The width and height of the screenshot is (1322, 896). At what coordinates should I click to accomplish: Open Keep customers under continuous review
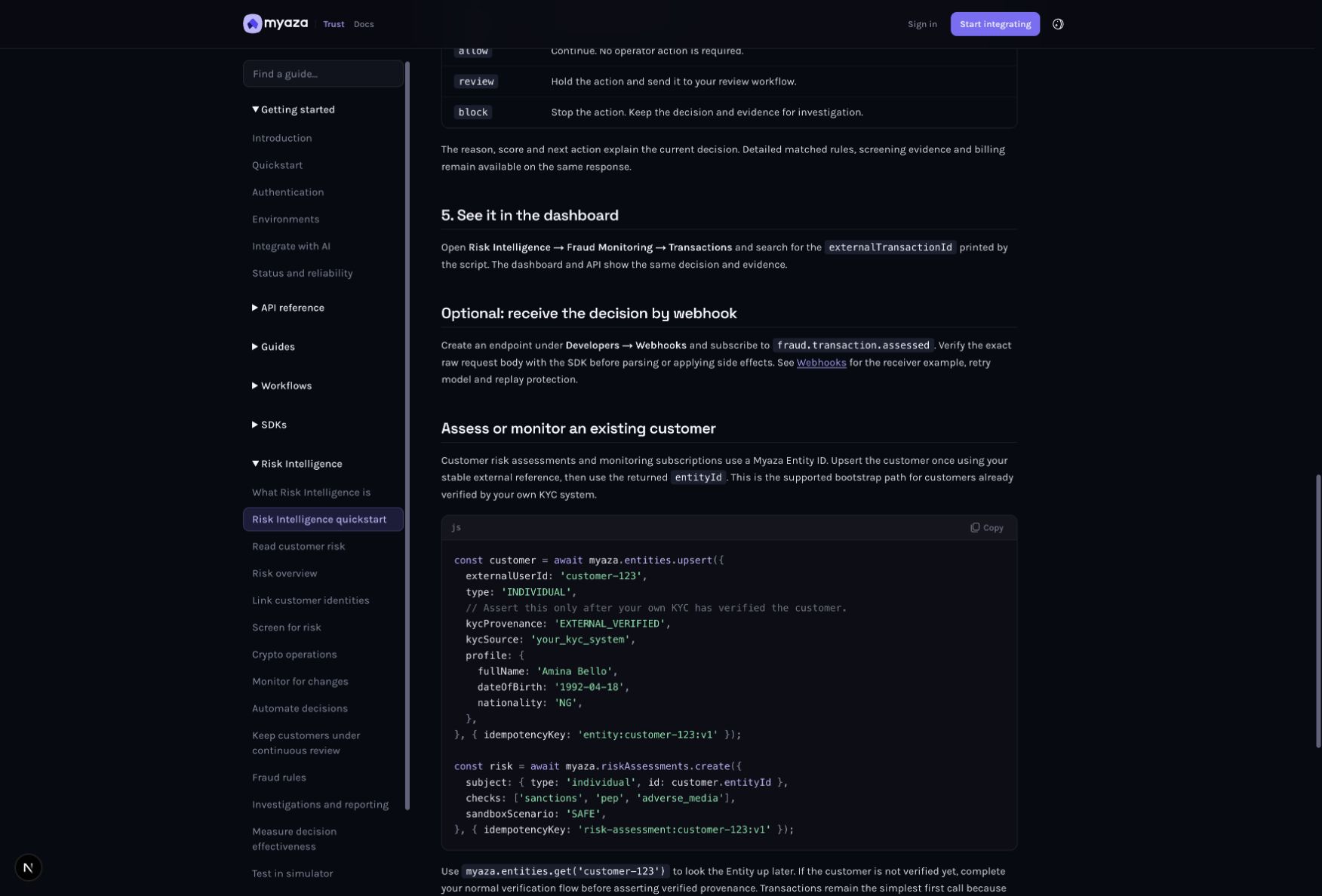pyautogui.click(x=306, y=743)
